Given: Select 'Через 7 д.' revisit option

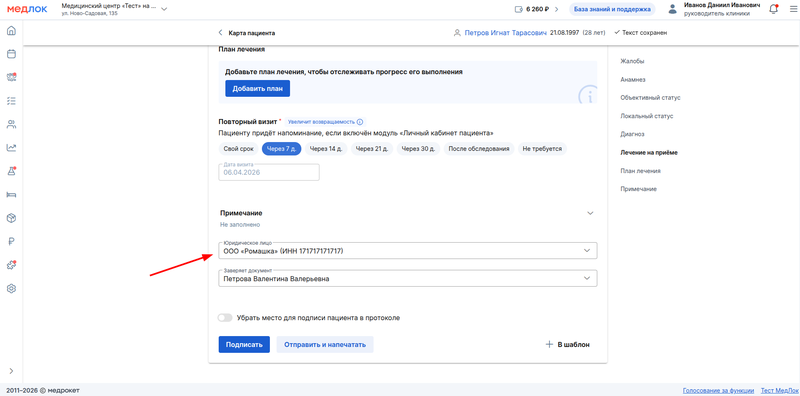Looking at the screenshot, I should 282,149.
